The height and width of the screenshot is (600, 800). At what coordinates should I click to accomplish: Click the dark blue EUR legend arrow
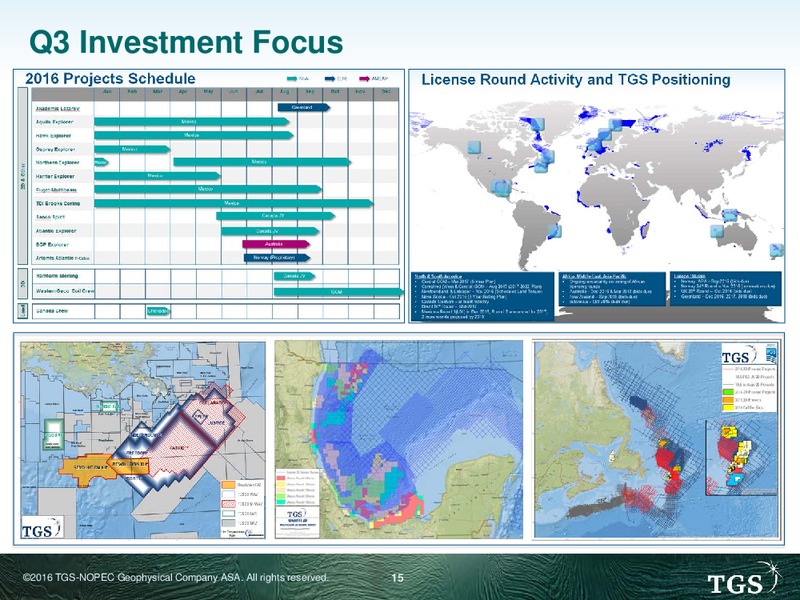tap(329, 79)
